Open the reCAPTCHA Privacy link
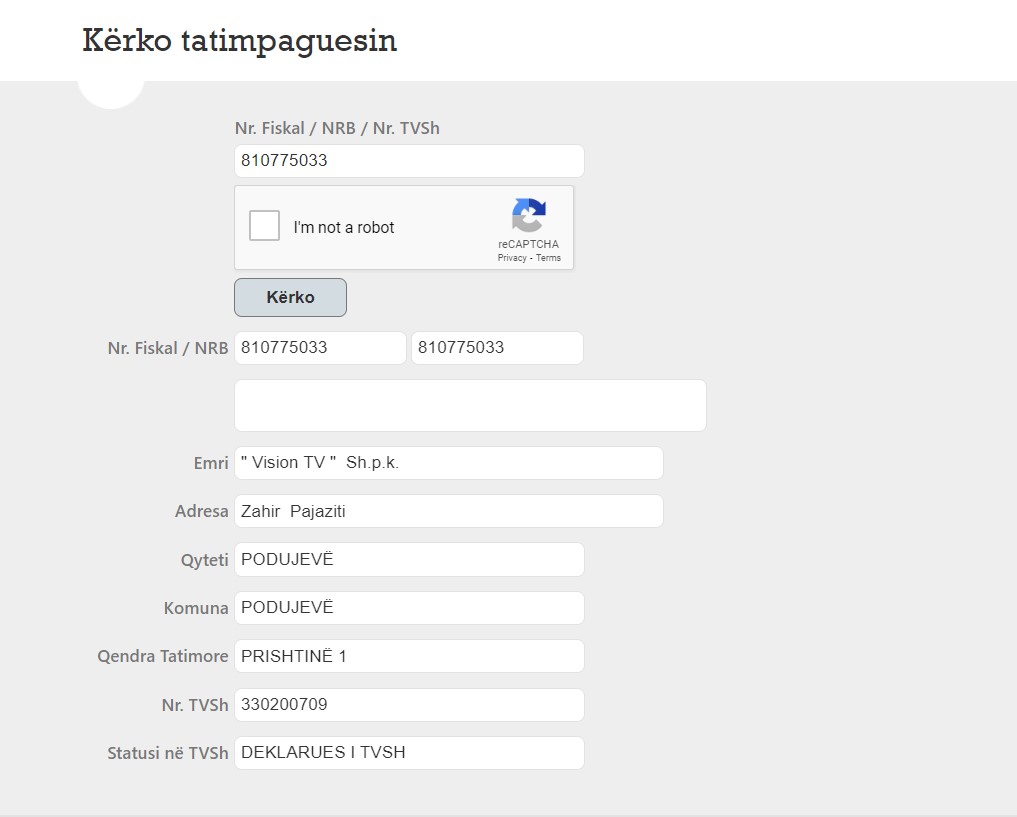This screenshot has width=1017, height=817. tap(512, 258)
